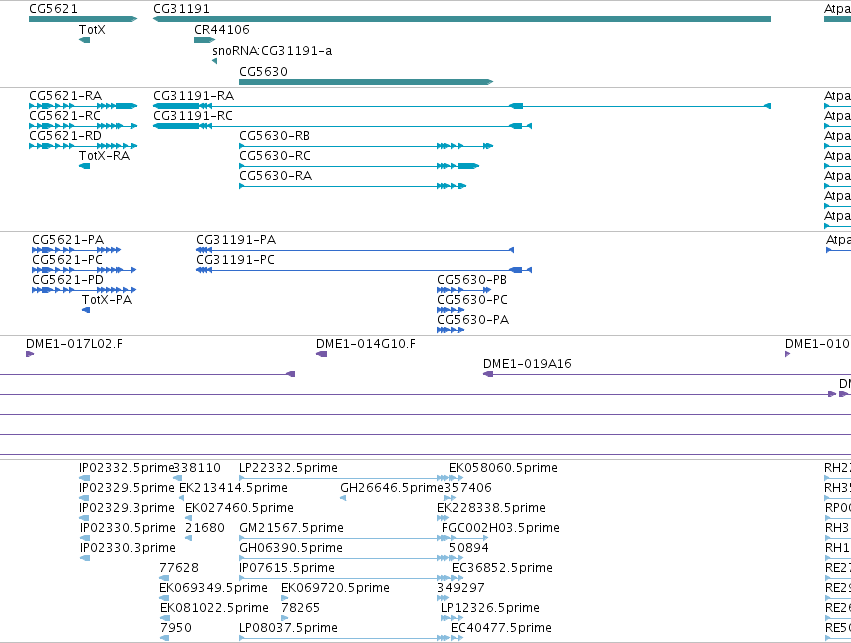Select the IP02330.5prime EST label
This screenshot has width=851, height=643.
(x=128, y=529)
